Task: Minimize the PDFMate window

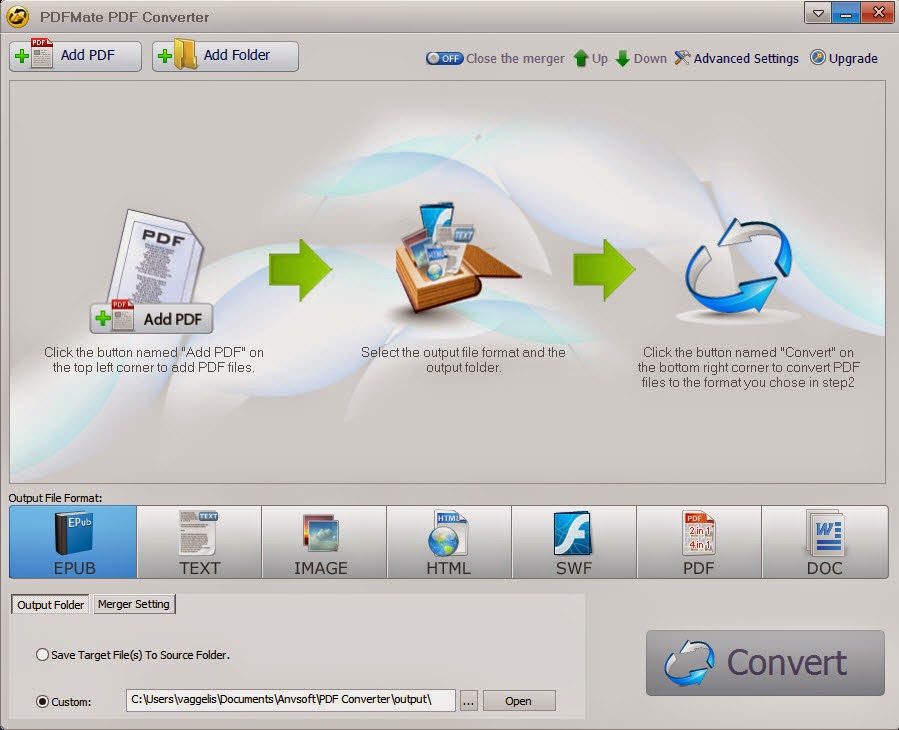Action: [x=846, y=13]
